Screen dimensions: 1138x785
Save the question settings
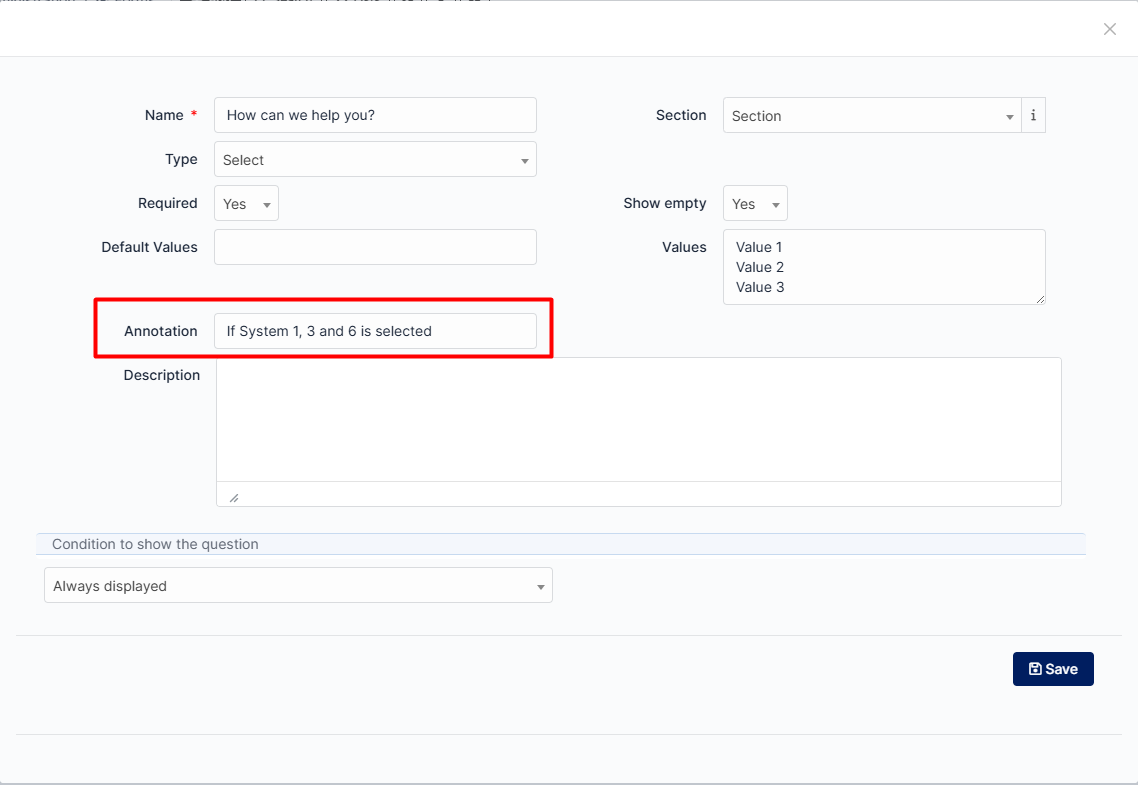pyautogui.click(x=1053, y=669)
